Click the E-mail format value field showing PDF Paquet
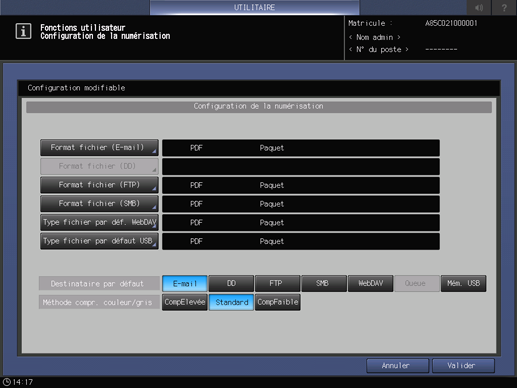517x388 pixels. click(301, 148)
